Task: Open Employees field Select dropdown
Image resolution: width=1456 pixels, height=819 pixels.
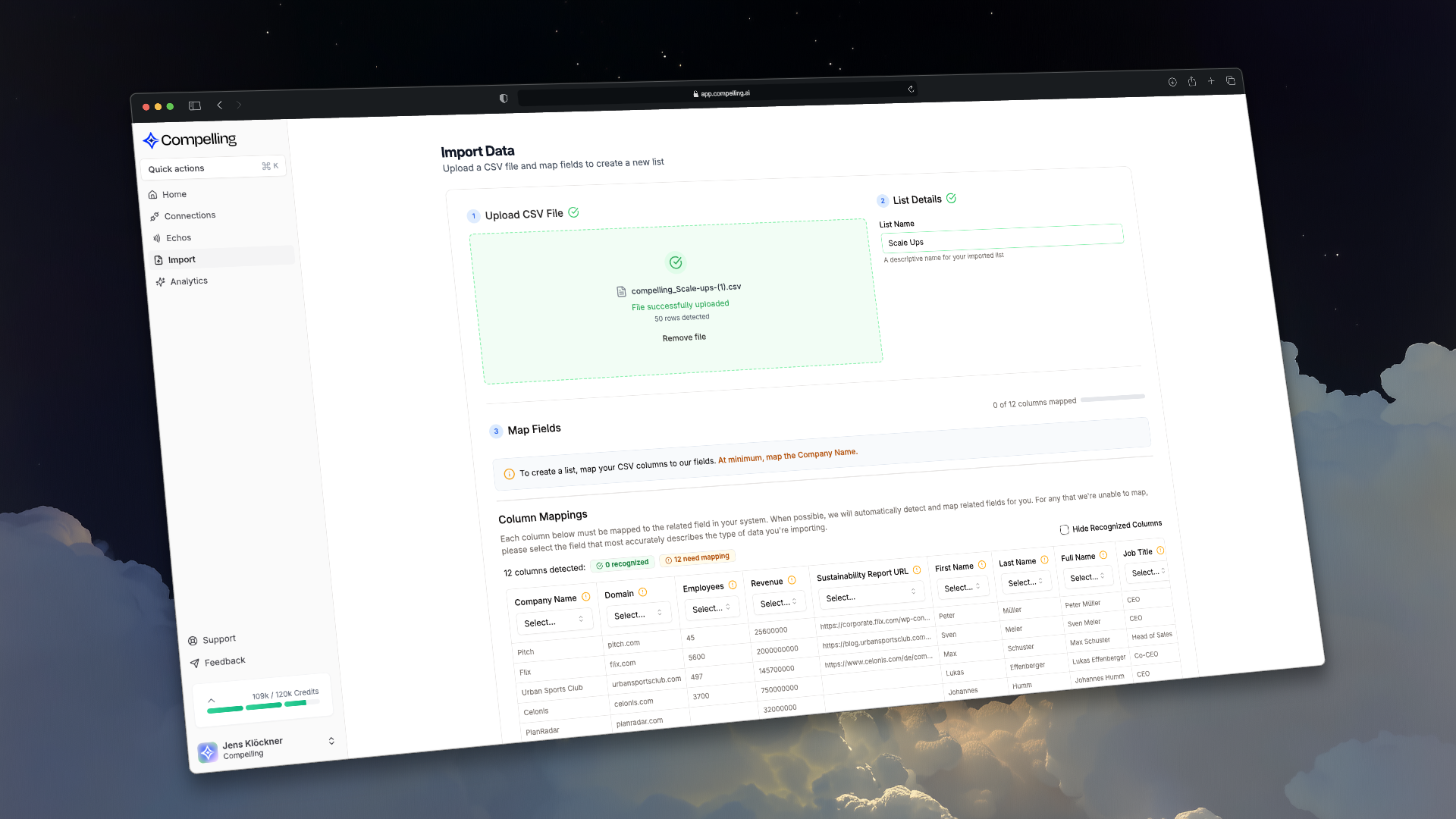Action: tap(711, 608)
